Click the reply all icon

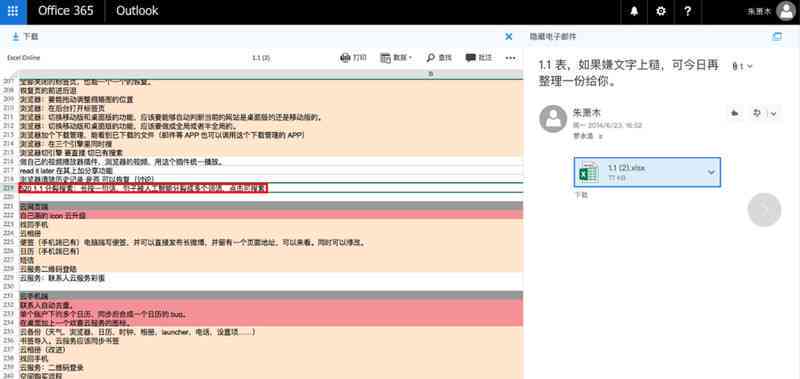[x=757, y=113]
